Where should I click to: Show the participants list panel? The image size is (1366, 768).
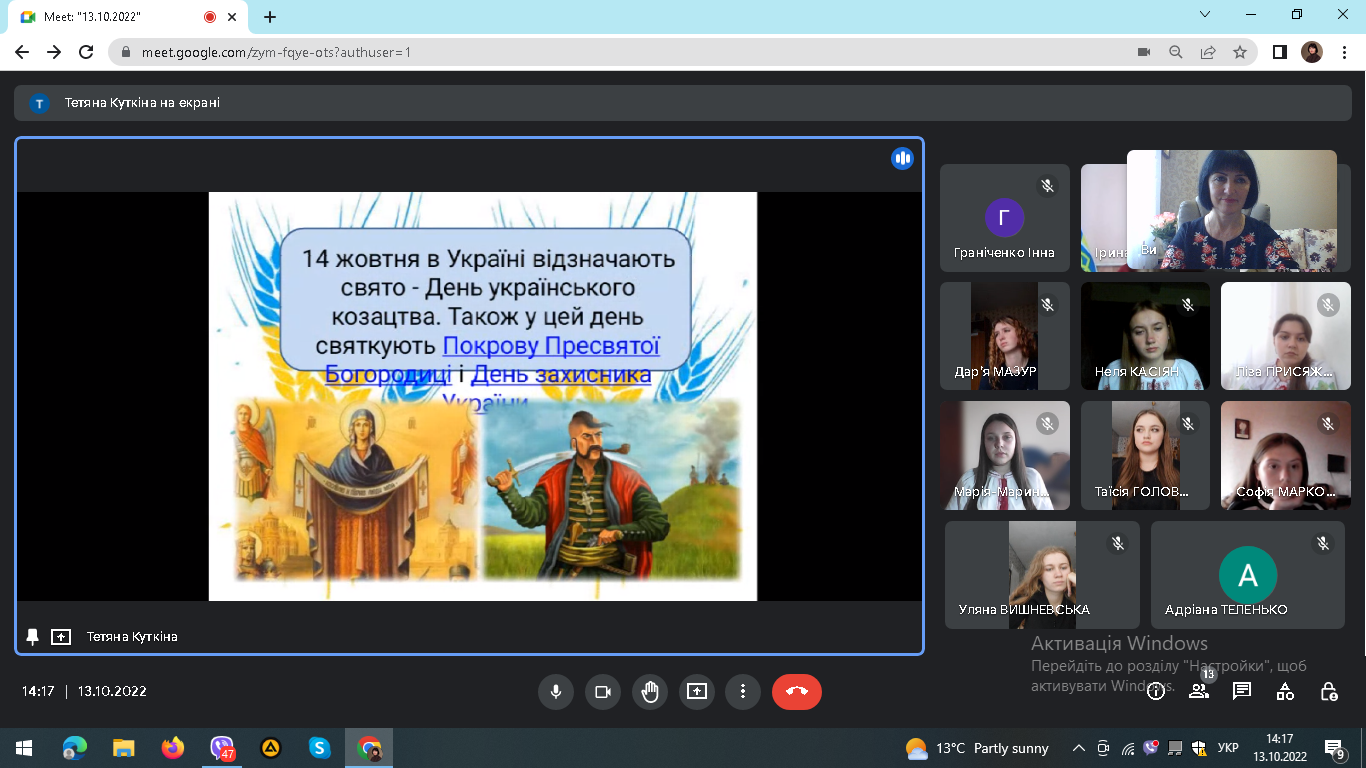pyautogui.click(x=1199, y=691)
